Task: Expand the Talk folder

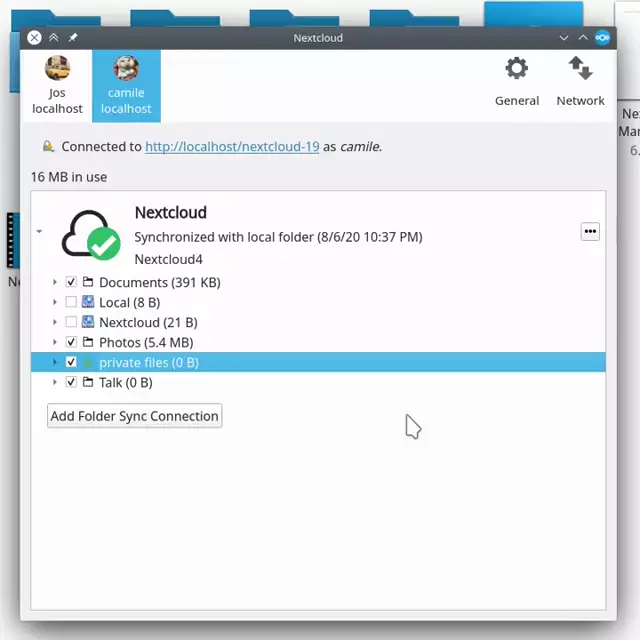Action: pos(55,382)
